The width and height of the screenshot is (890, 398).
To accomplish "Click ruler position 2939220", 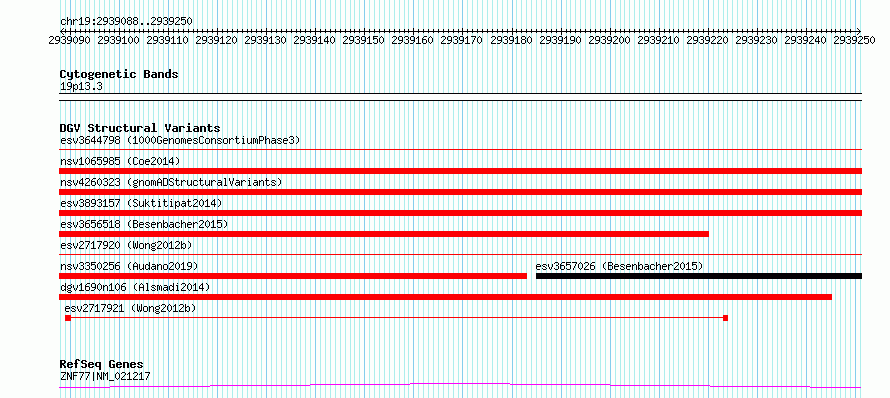I will [708, 40].
